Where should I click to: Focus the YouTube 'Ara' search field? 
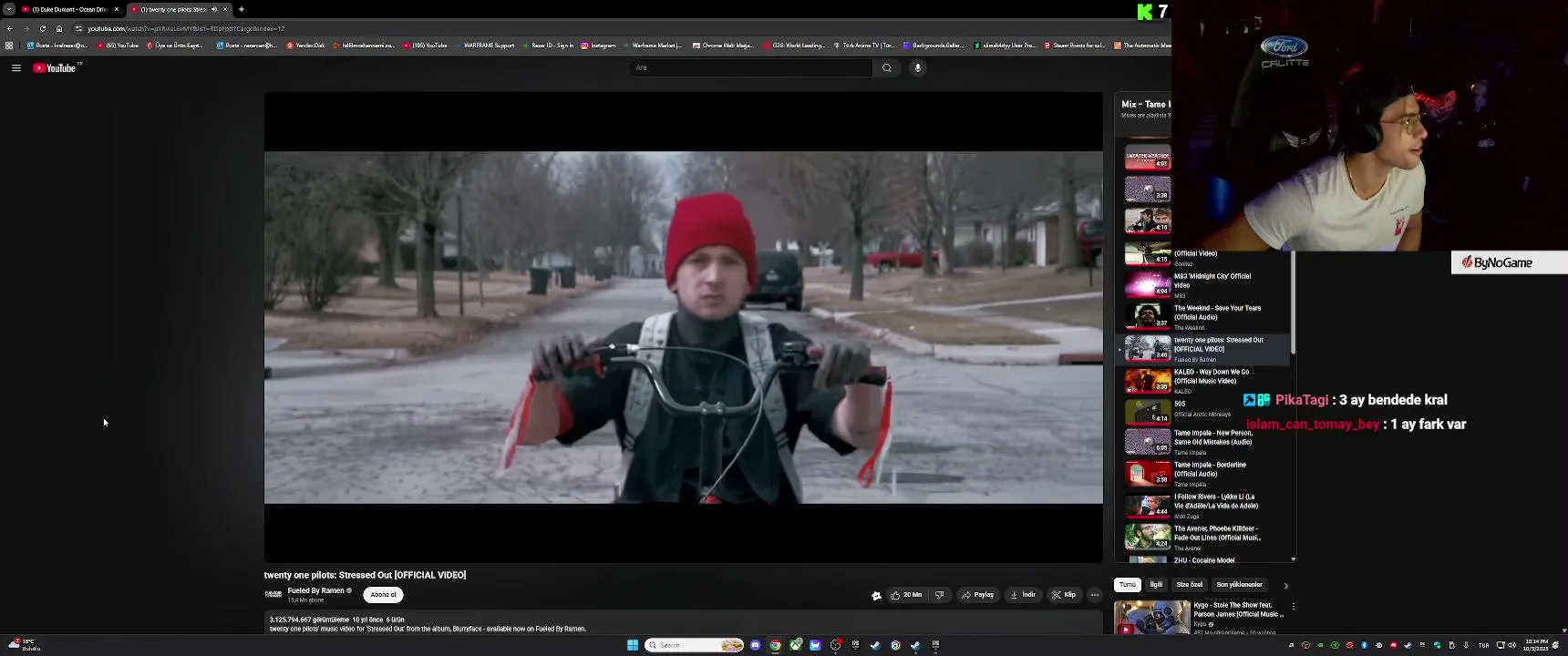tap(750, 67)
